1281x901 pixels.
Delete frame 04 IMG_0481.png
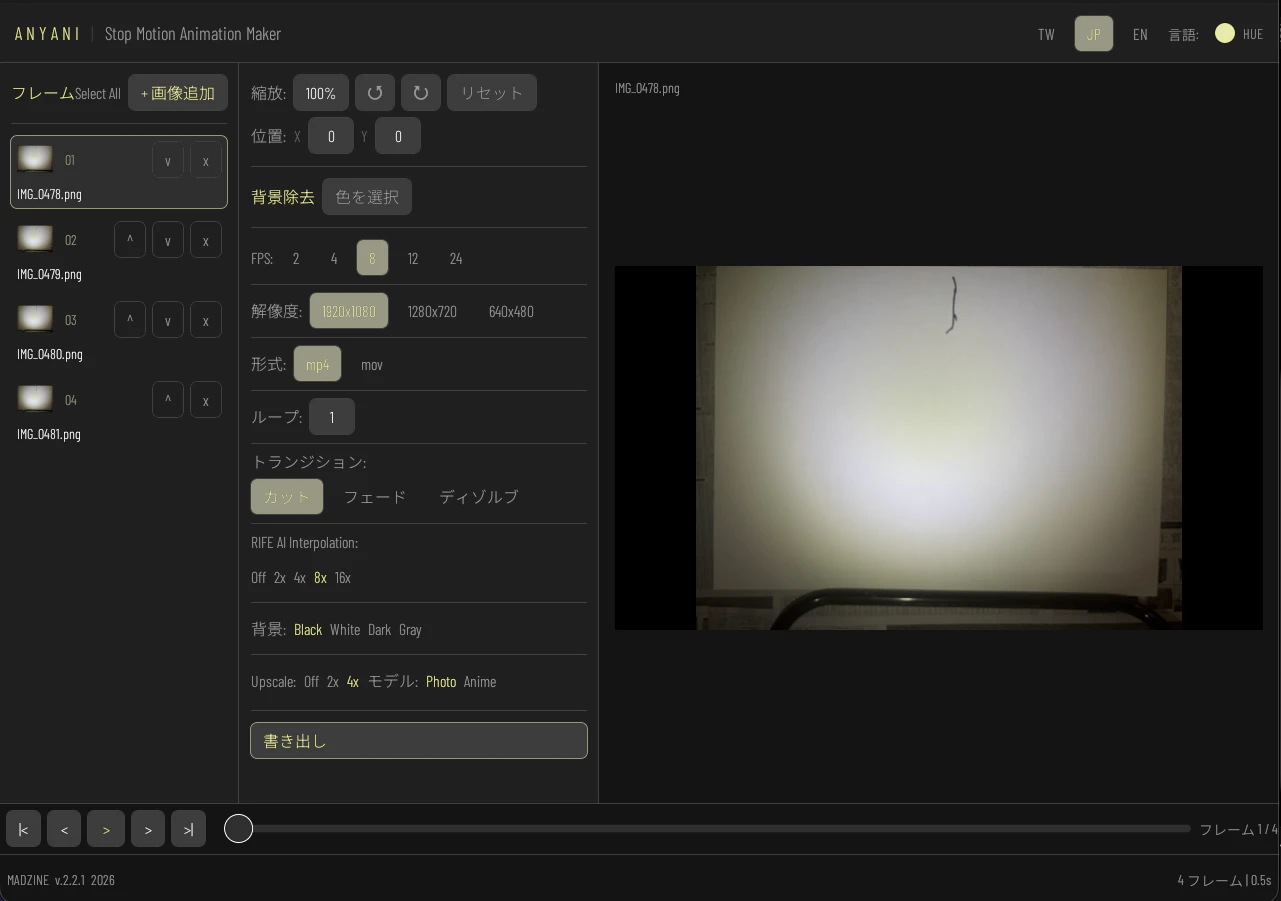206,400
